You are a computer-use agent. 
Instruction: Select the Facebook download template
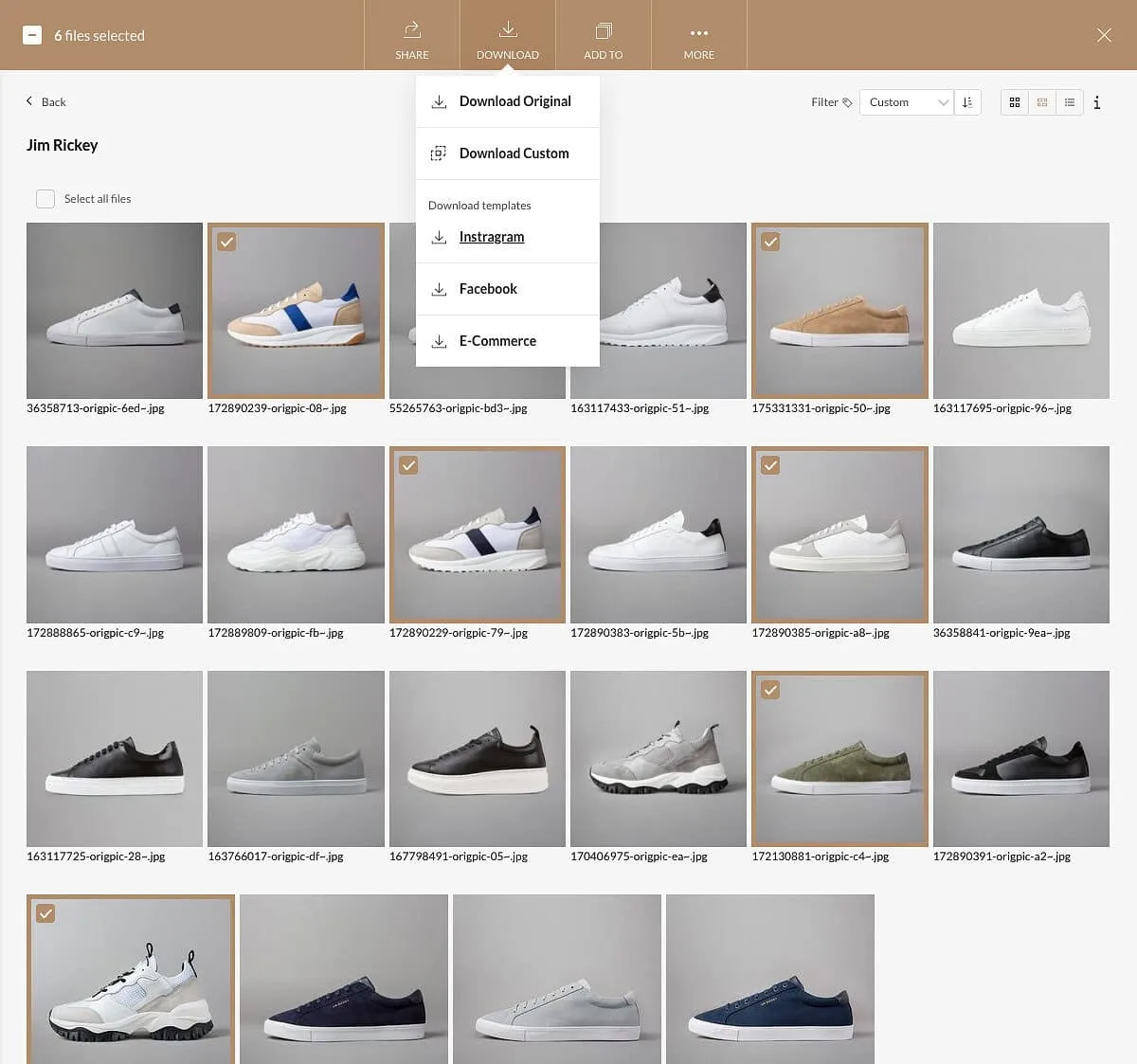508,289
